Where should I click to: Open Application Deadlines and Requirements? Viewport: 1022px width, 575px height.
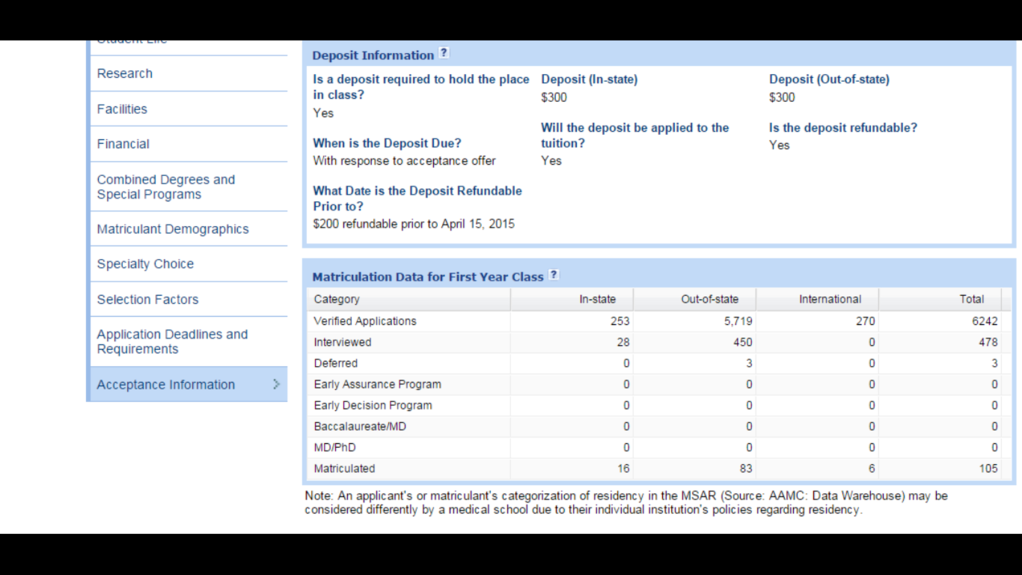pos(173,342)
